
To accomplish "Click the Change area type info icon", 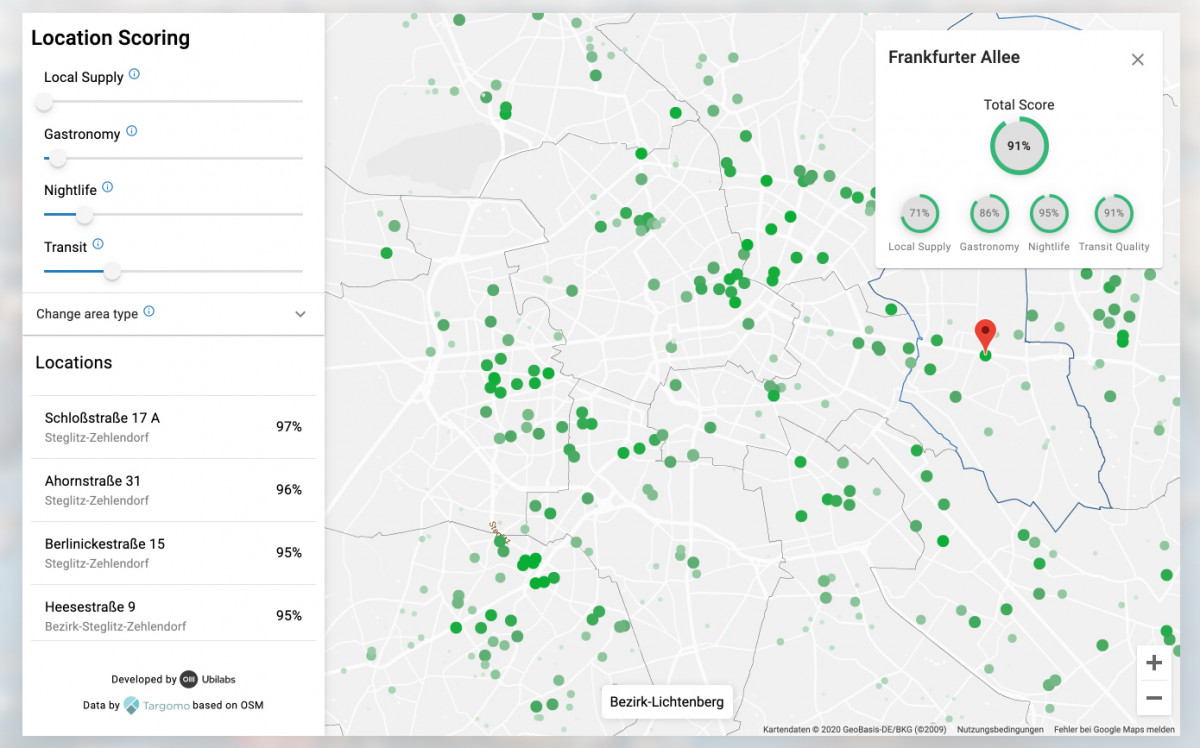I will point(149,312).
